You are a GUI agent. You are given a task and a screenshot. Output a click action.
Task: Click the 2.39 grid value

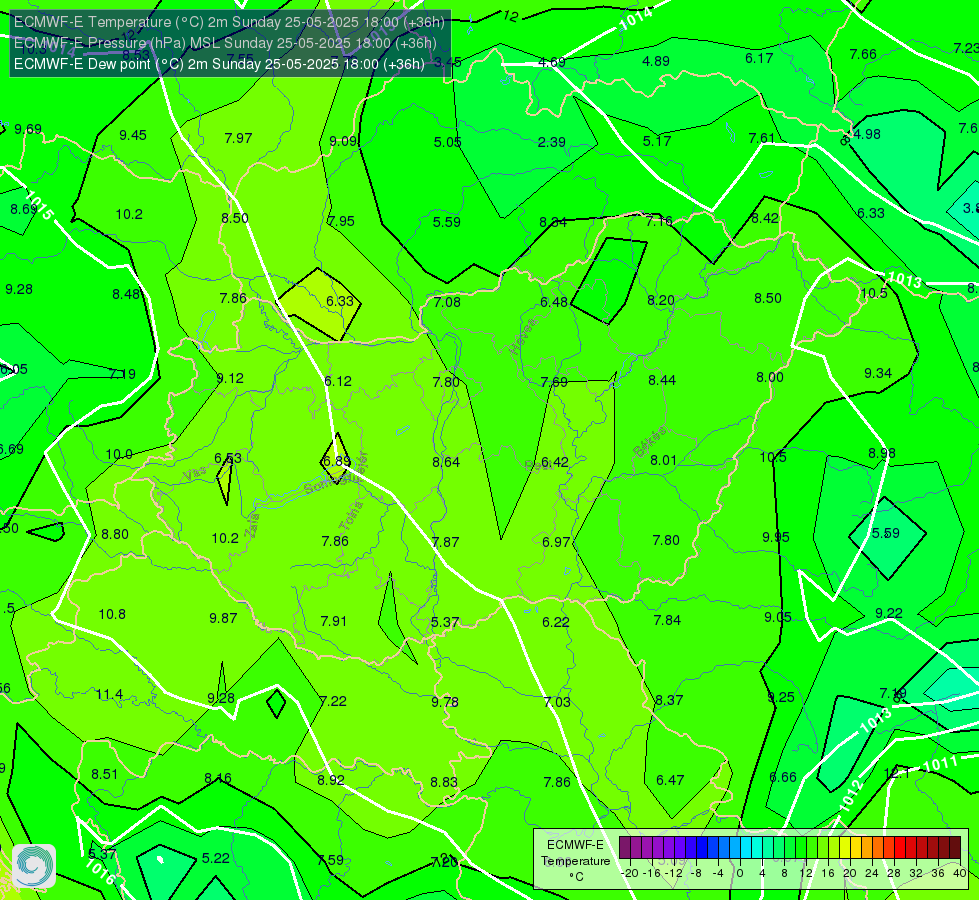551,142
